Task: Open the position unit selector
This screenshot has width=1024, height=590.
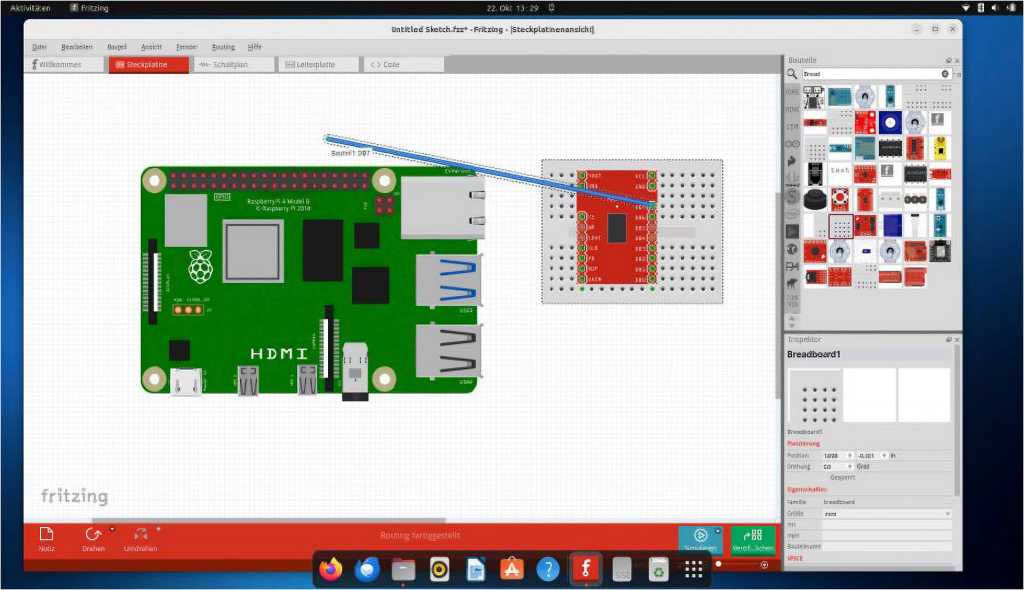Action: (x=893, y=455)
